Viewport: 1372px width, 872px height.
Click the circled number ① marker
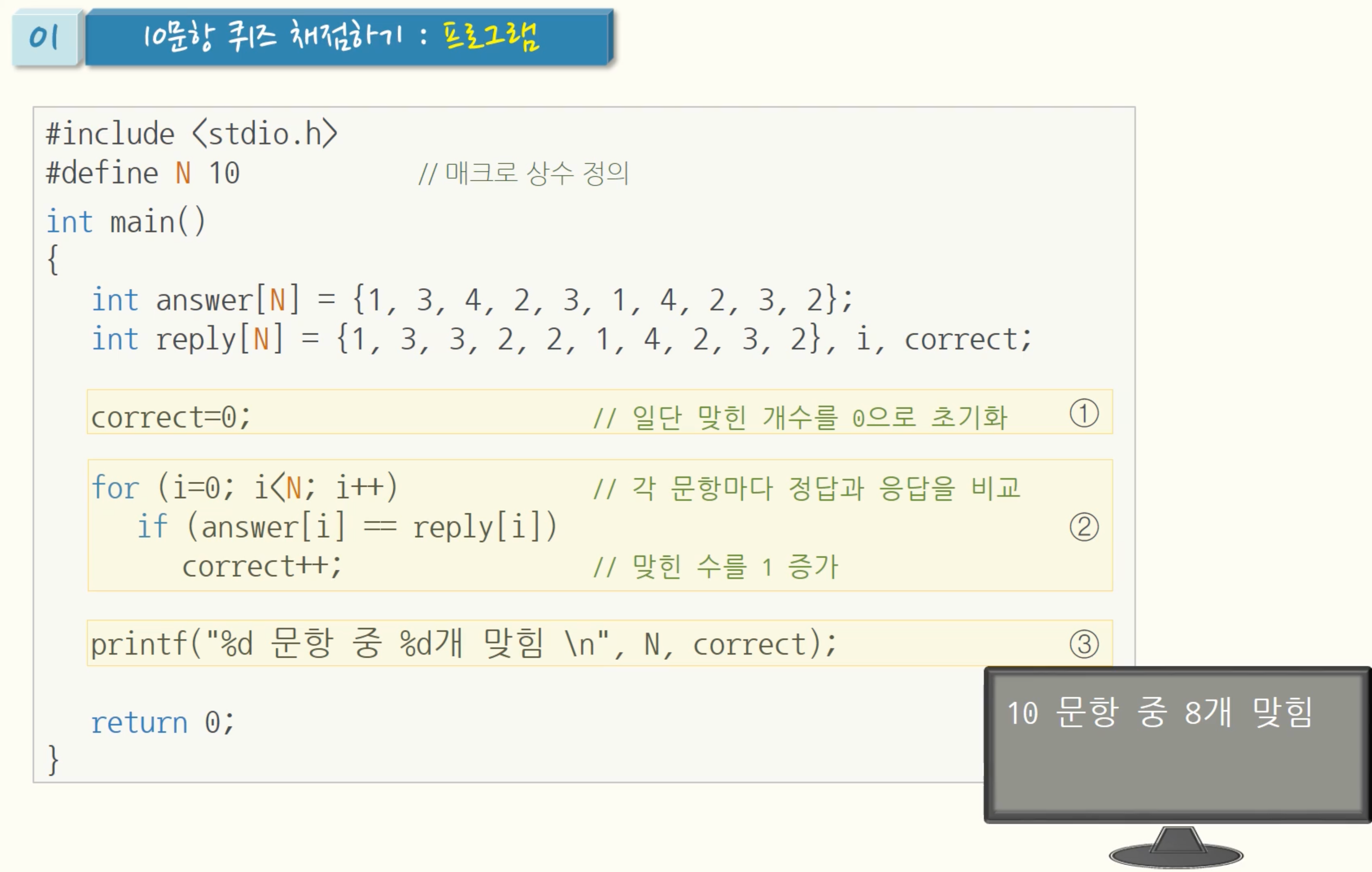[x=1084, y=414]
